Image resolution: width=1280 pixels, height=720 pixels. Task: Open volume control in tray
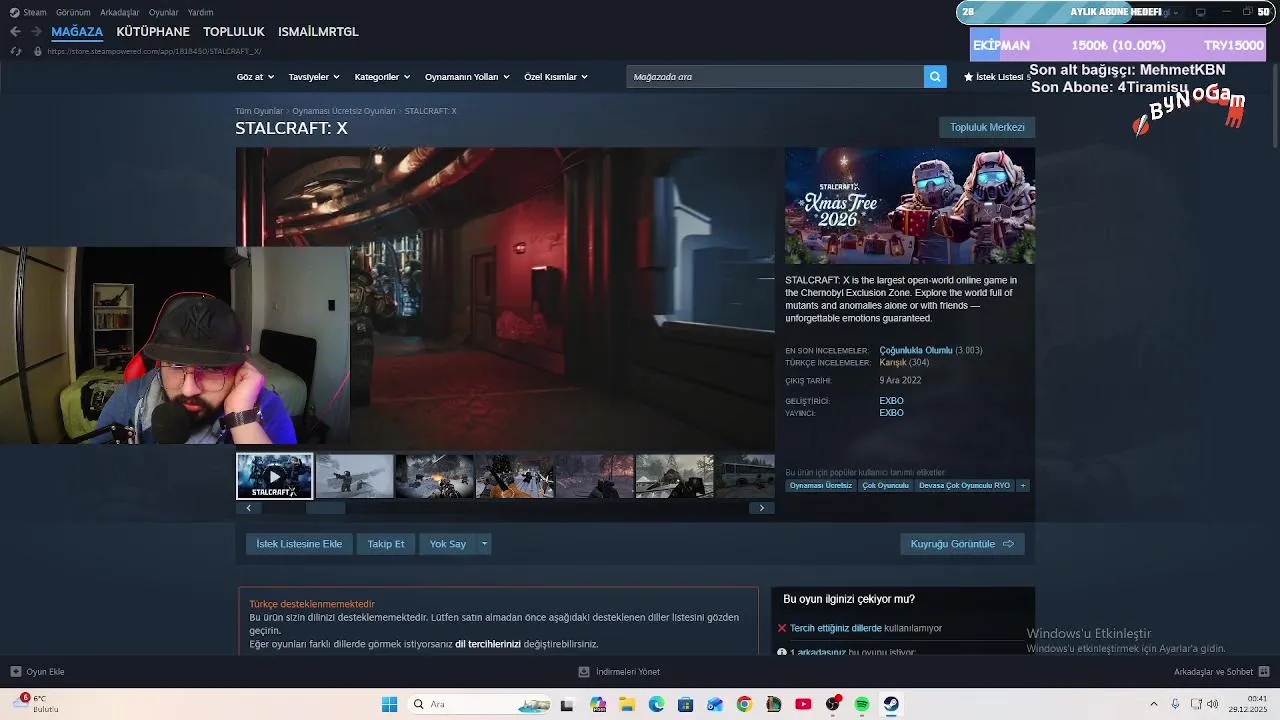1213,704
